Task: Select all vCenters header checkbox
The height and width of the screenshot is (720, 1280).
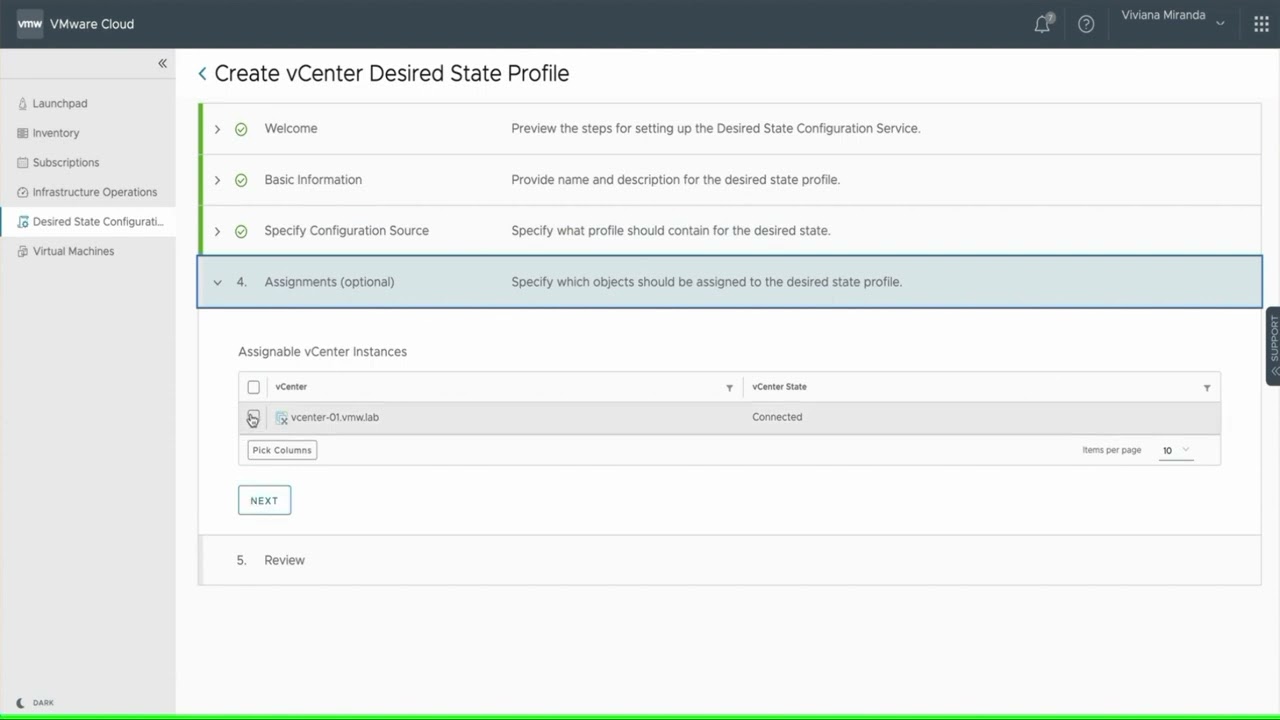Action: click(253, 387)
